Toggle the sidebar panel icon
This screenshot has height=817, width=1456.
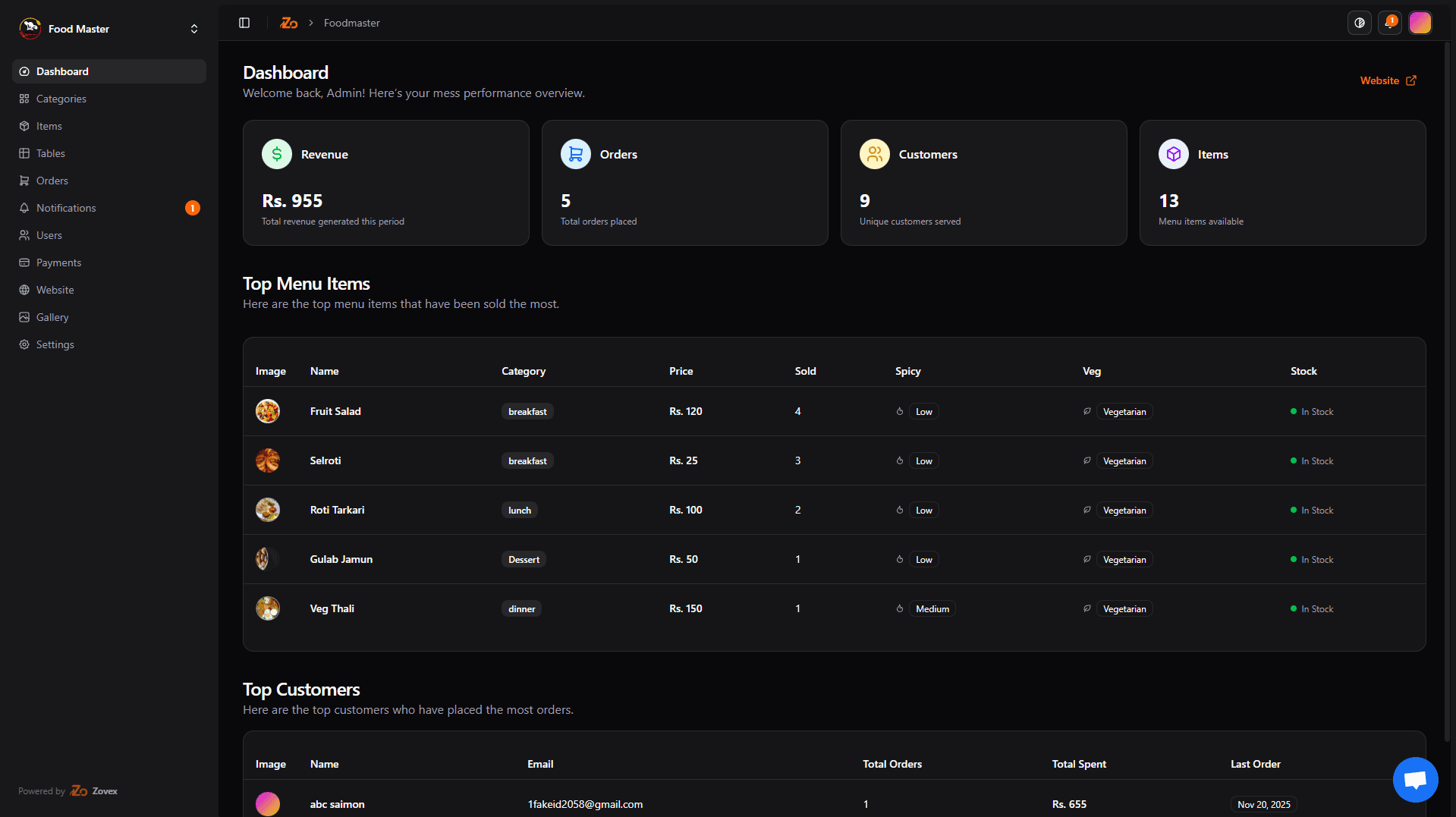244,23
